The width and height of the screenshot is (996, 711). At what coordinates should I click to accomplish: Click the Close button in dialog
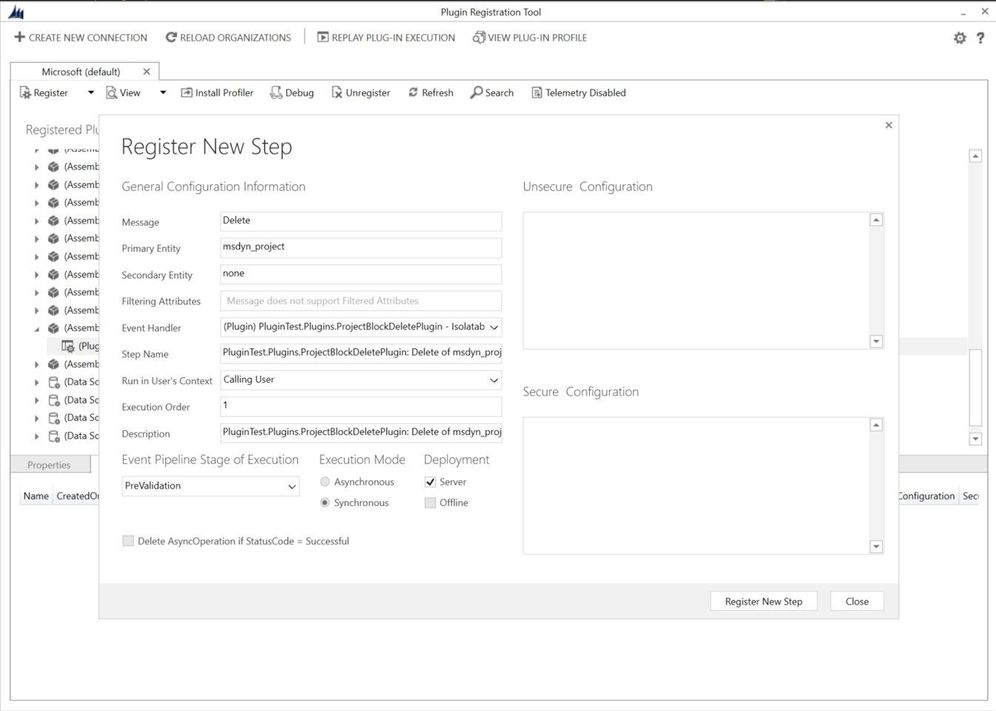pos(857,601)
